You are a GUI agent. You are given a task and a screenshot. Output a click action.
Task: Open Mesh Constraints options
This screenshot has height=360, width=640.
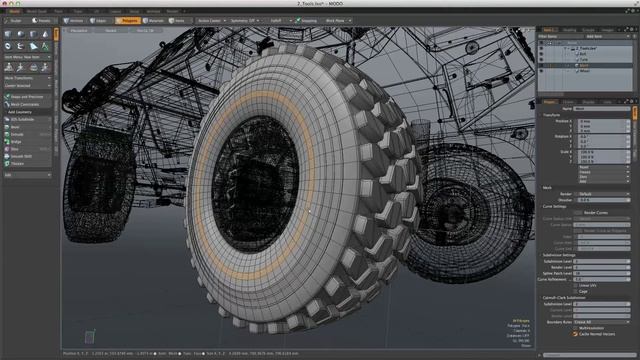(27, 104)
